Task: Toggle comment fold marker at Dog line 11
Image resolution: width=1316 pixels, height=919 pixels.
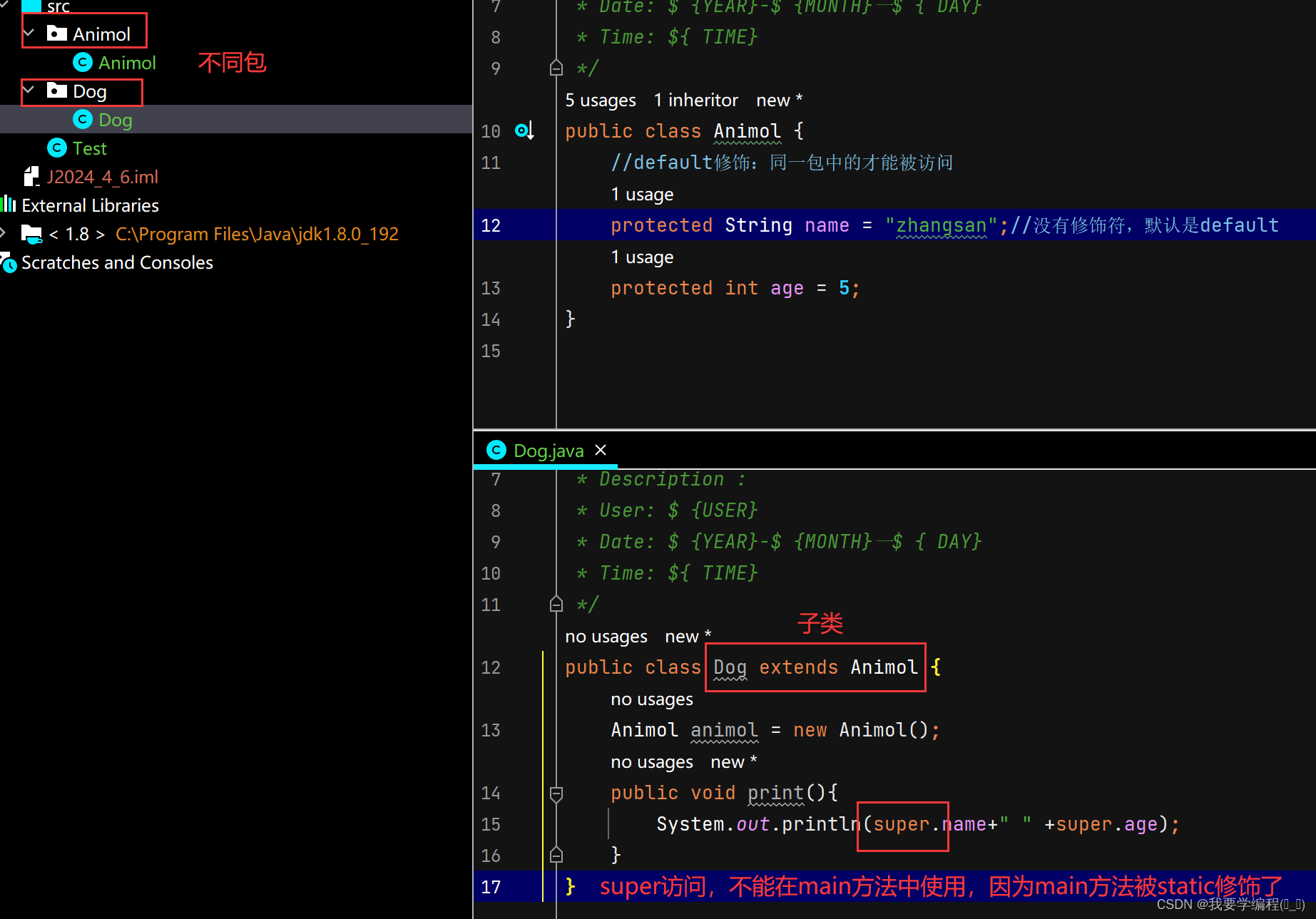Action: 556,605
